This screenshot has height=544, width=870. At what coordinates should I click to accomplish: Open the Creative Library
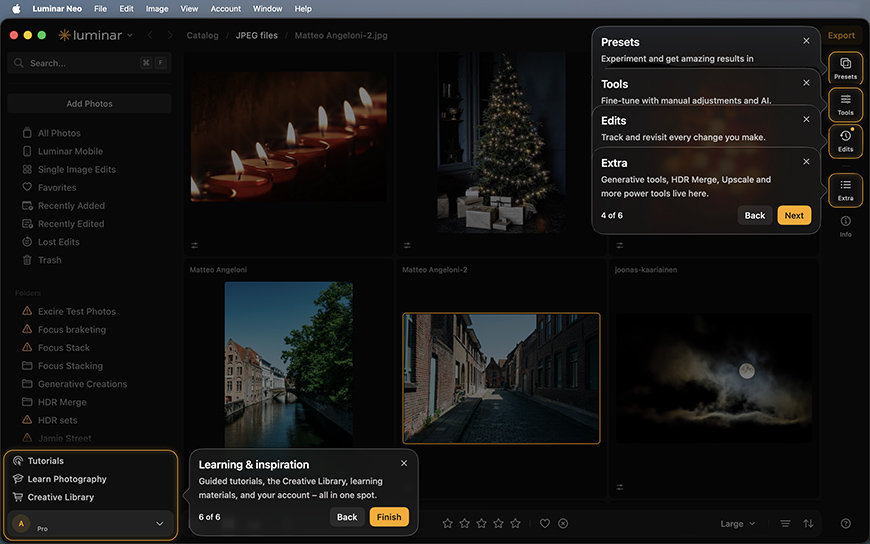(x=53, y=497)
